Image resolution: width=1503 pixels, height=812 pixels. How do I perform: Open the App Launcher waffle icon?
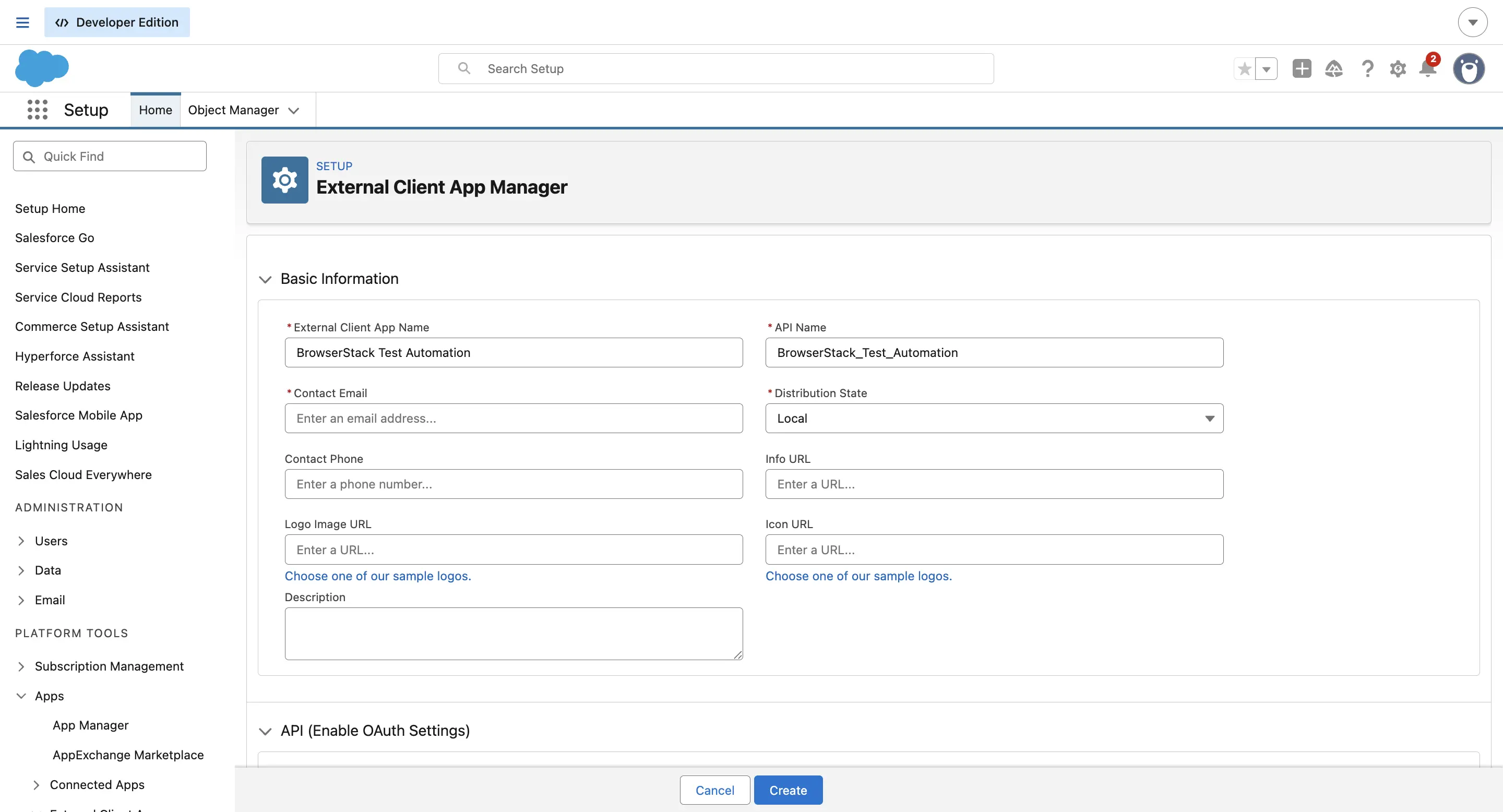(37, 109)
